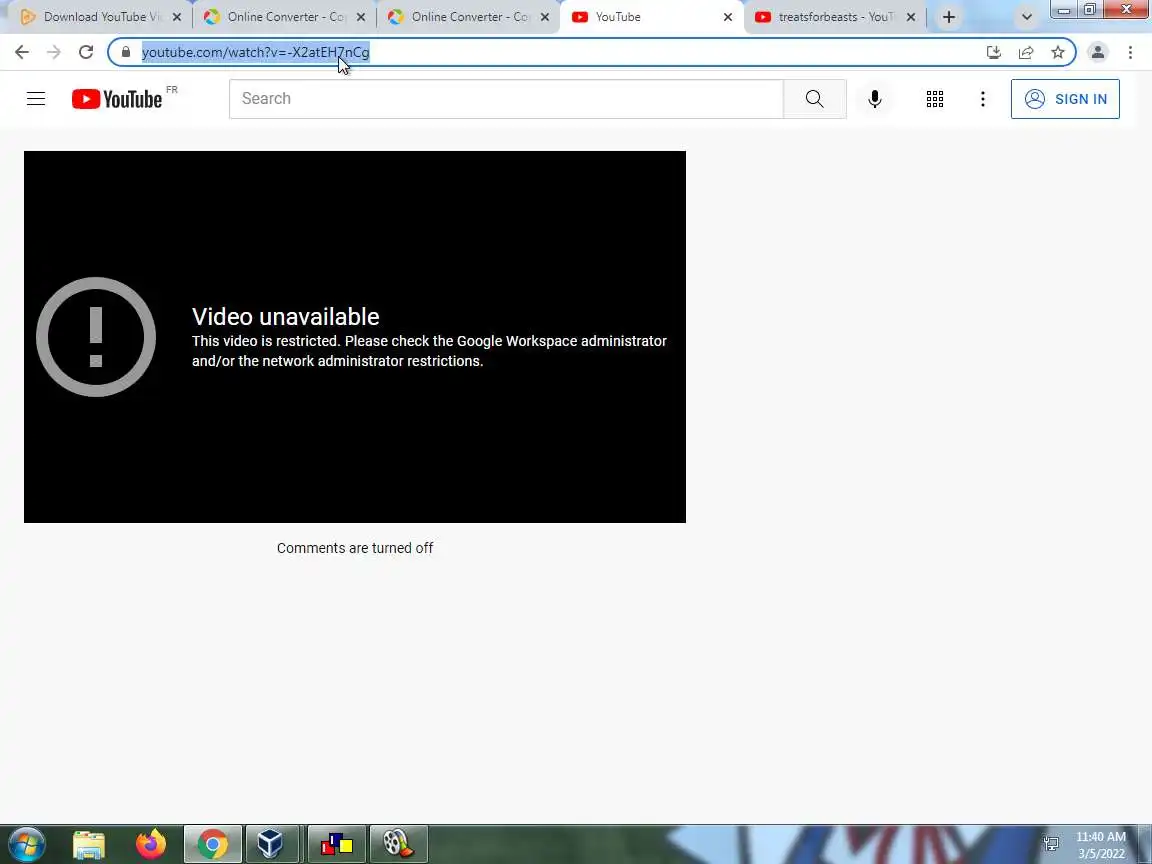1152x864 pixels.
Task: Expand the tab search dropdown arrow
Action: point(1026,17)
